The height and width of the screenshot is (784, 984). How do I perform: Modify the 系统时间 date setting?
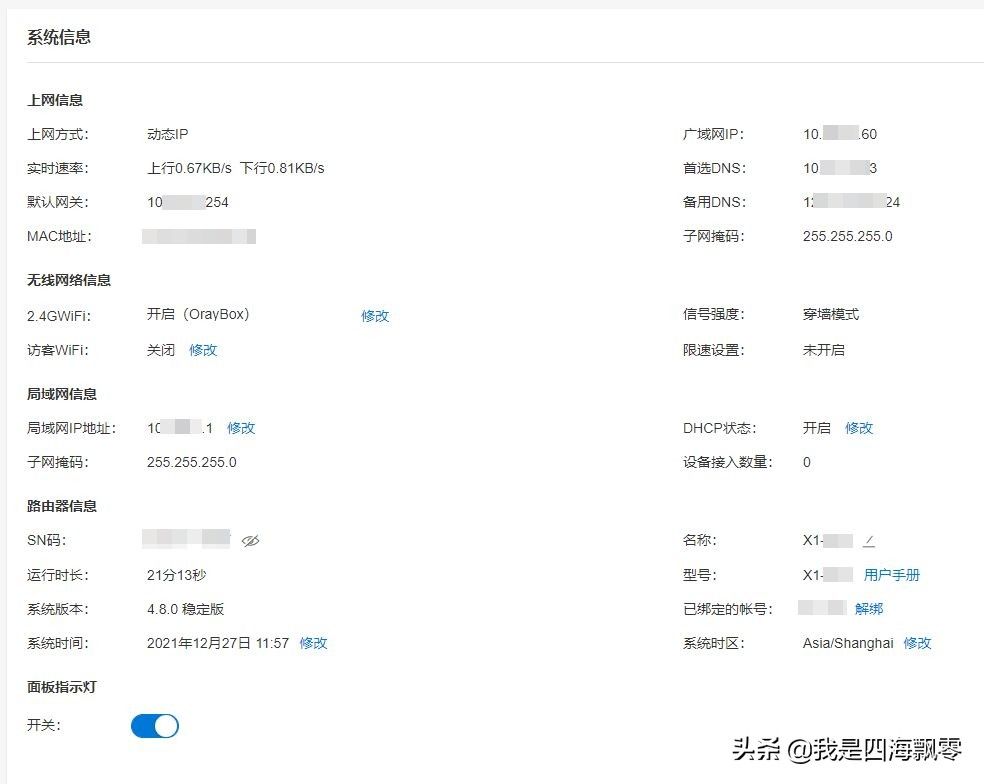313,643
